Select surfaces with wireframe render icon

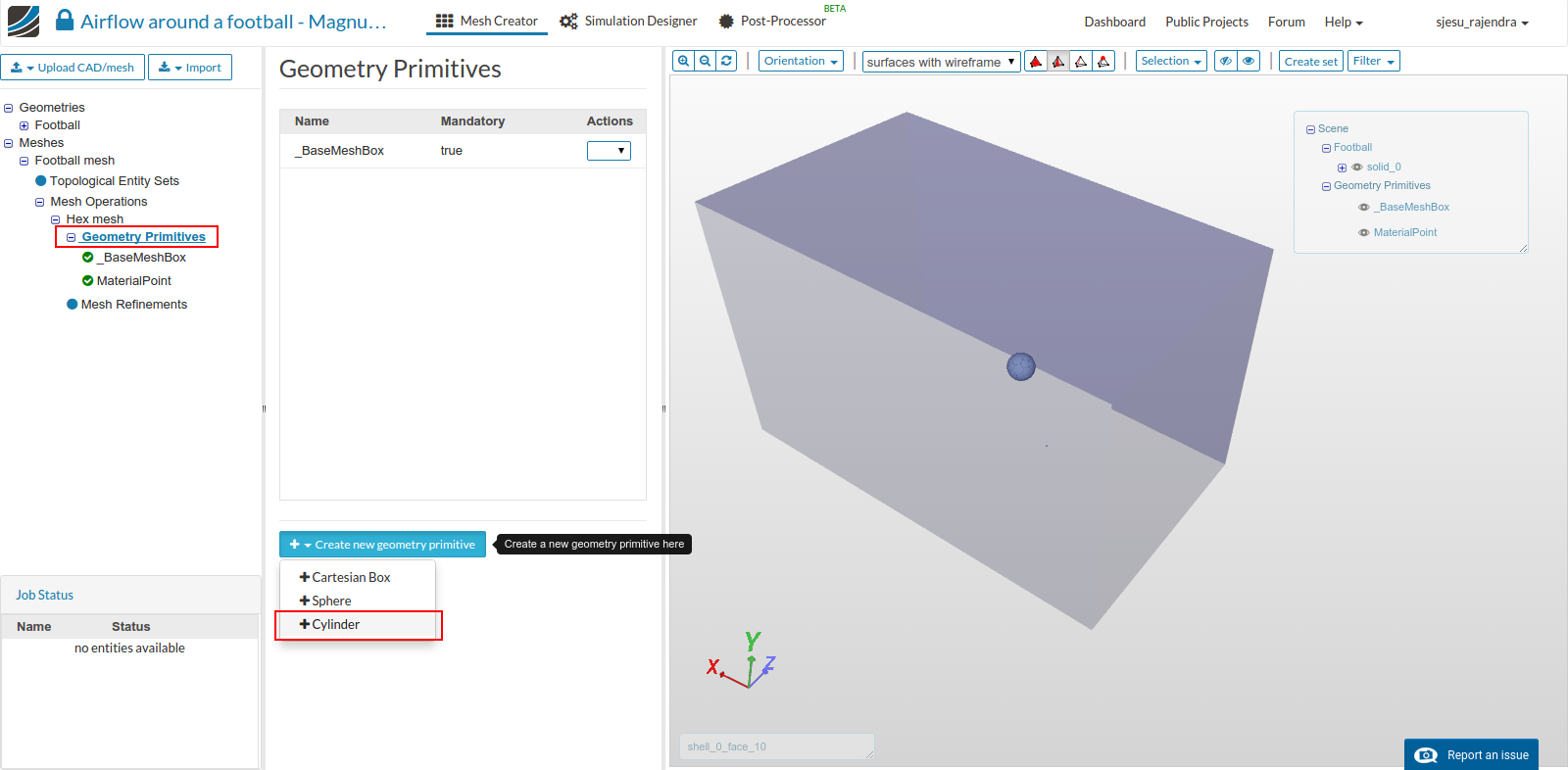pos(1058,62)
